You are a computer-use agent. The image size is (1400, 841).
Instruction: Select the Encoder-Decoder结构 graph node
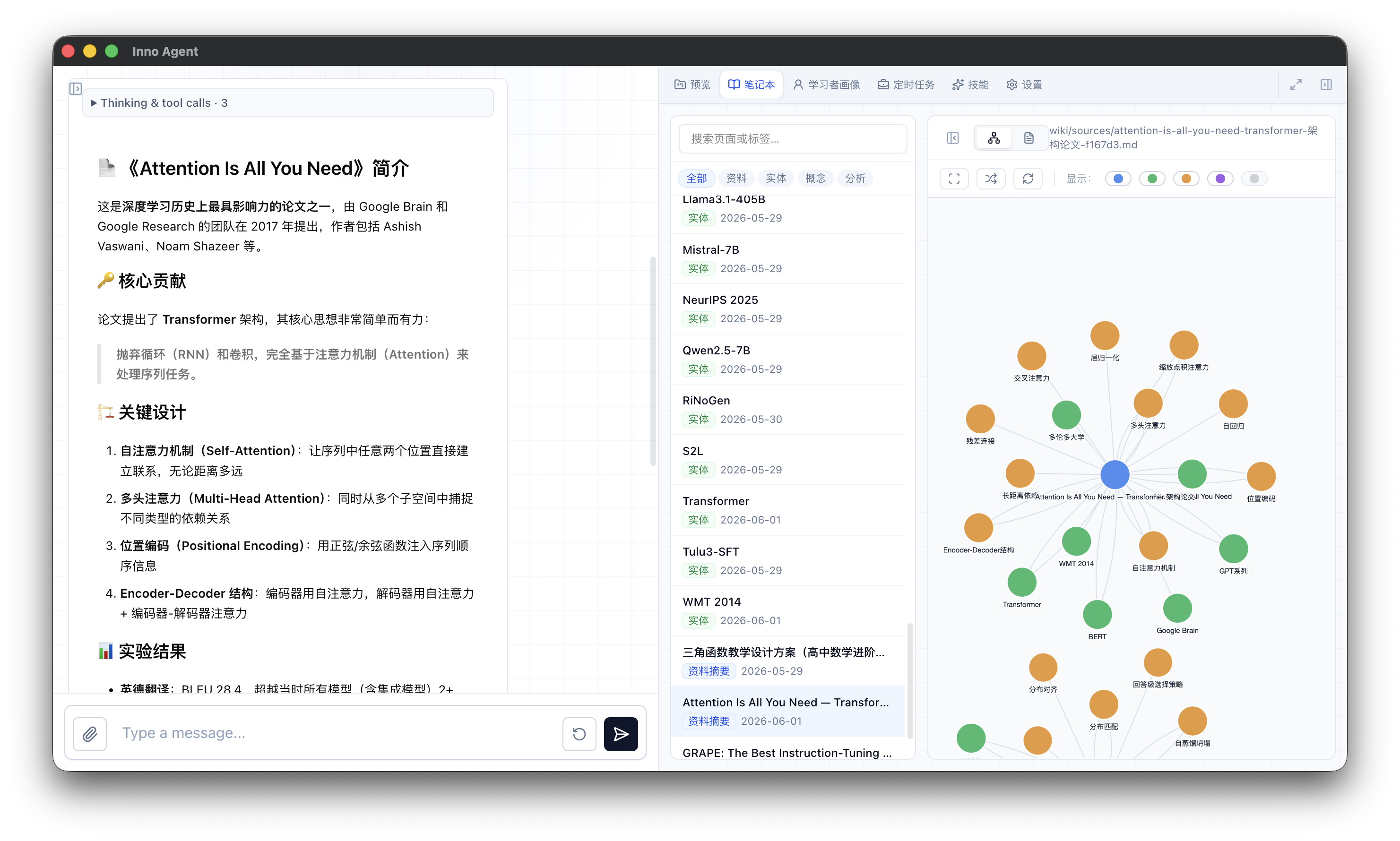[x=978, y=528]
